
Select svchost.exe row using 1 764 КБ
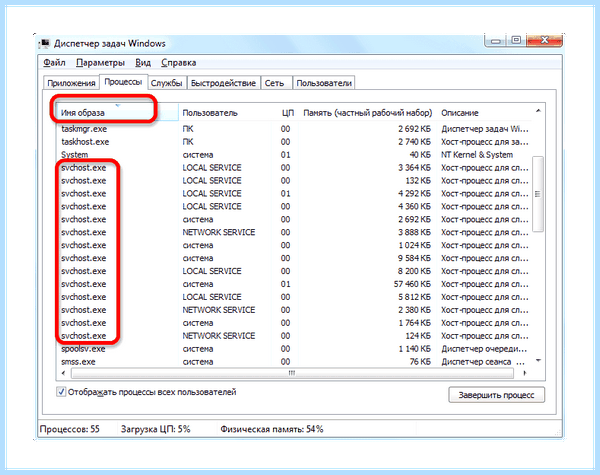pos(295,323)
